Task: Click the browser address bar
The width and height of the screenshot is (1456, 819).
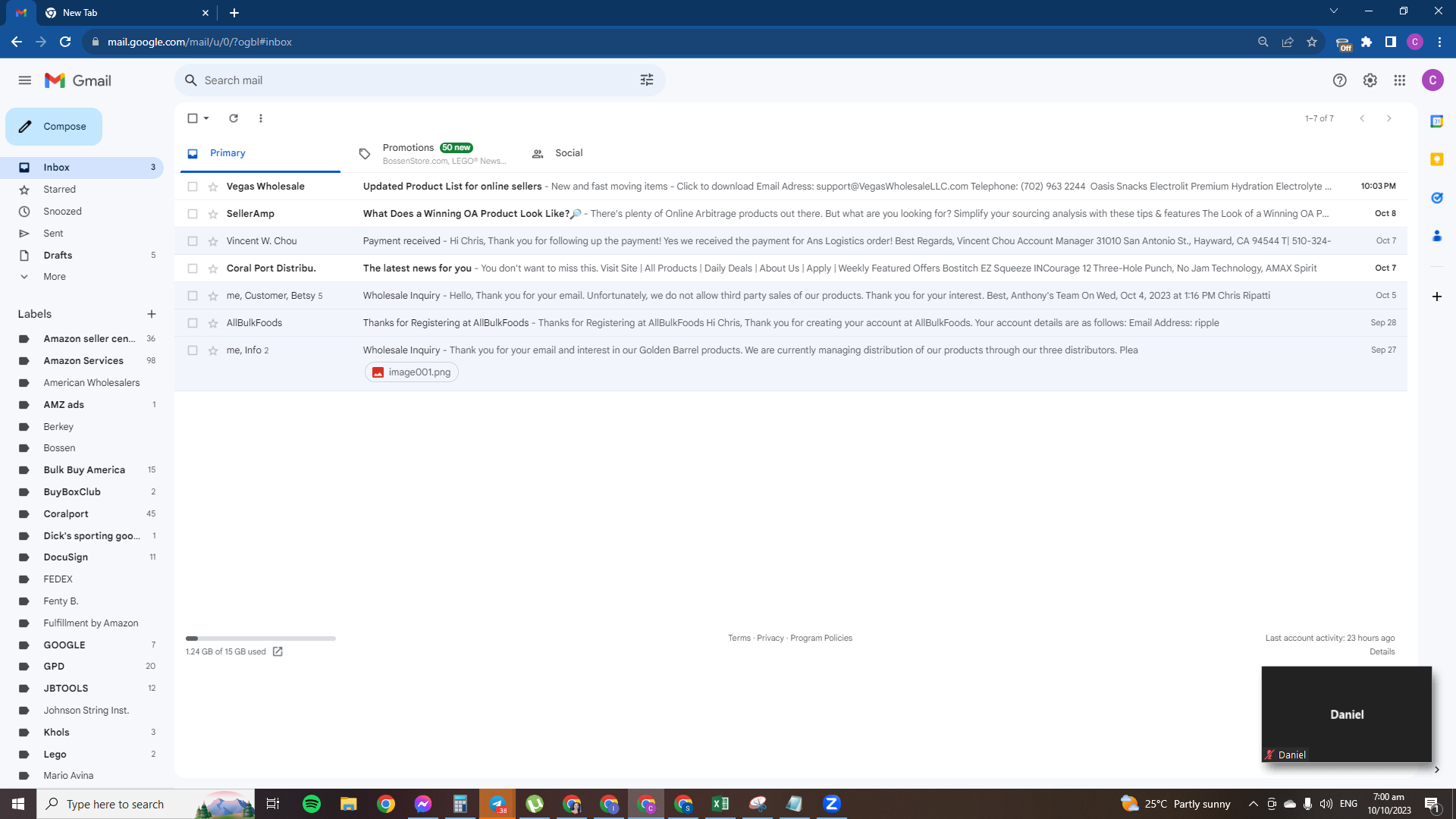Action: [667, 42]
